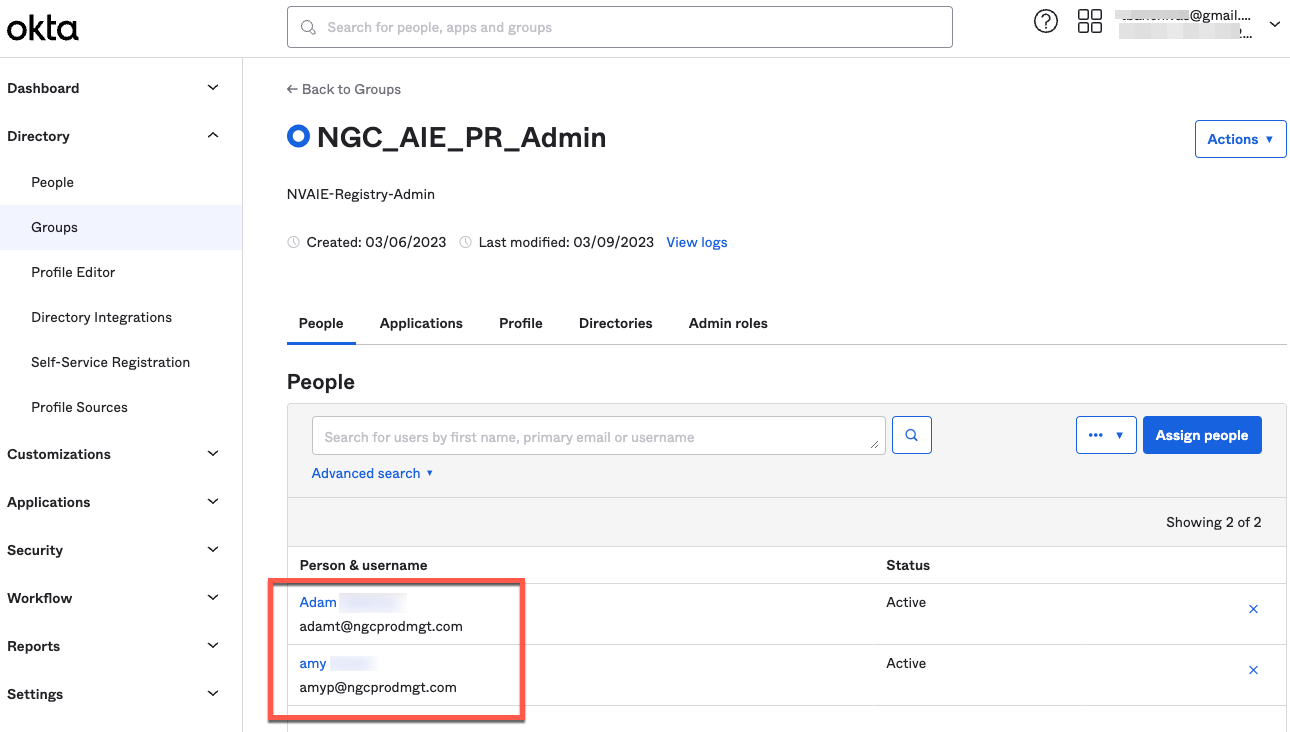Open Profile Editor in the sidebar
Screen dimensions: 1290x732
[73, 272]
